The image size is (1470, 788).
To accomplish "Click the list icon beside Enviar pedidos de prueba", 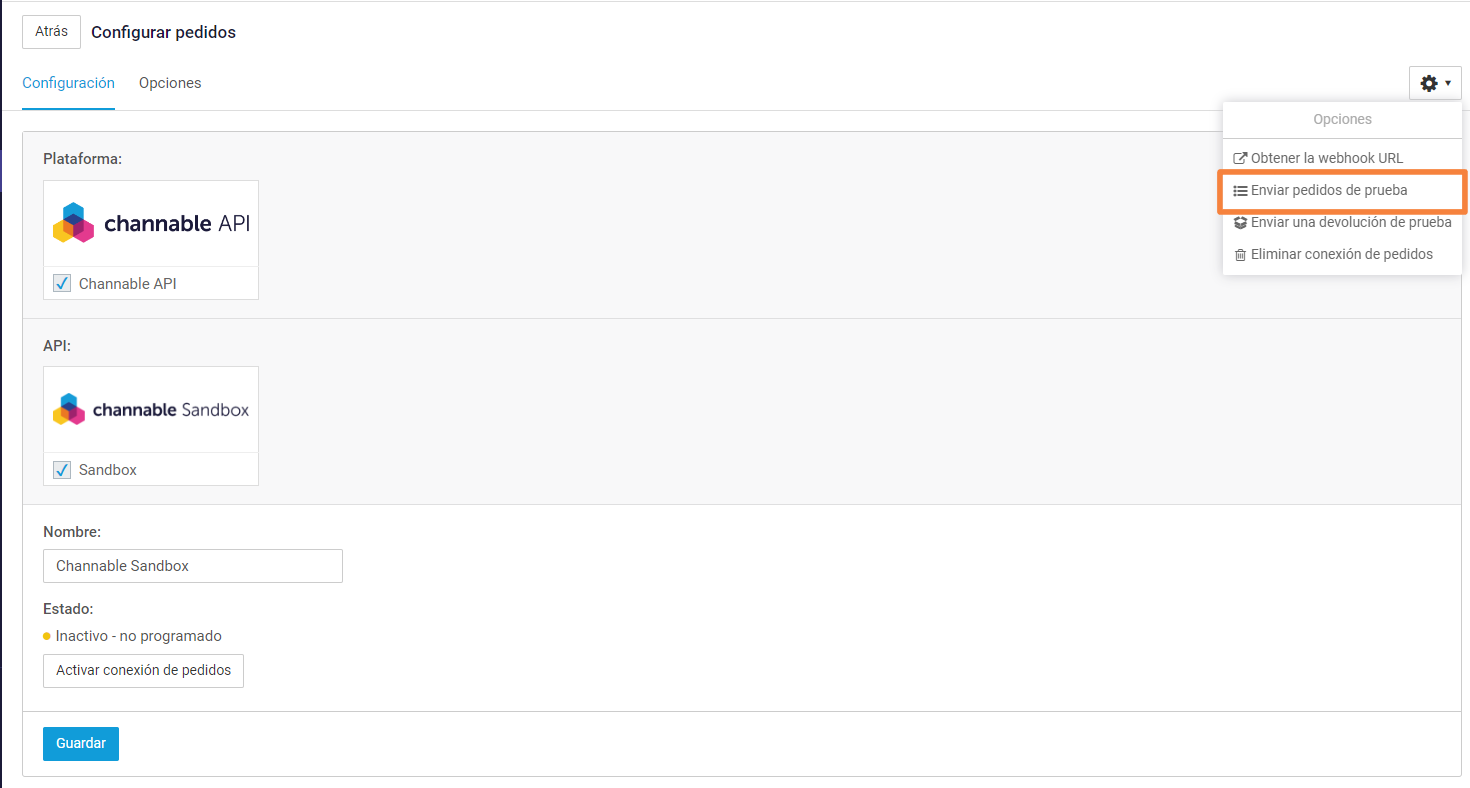I will point(1240,190).
